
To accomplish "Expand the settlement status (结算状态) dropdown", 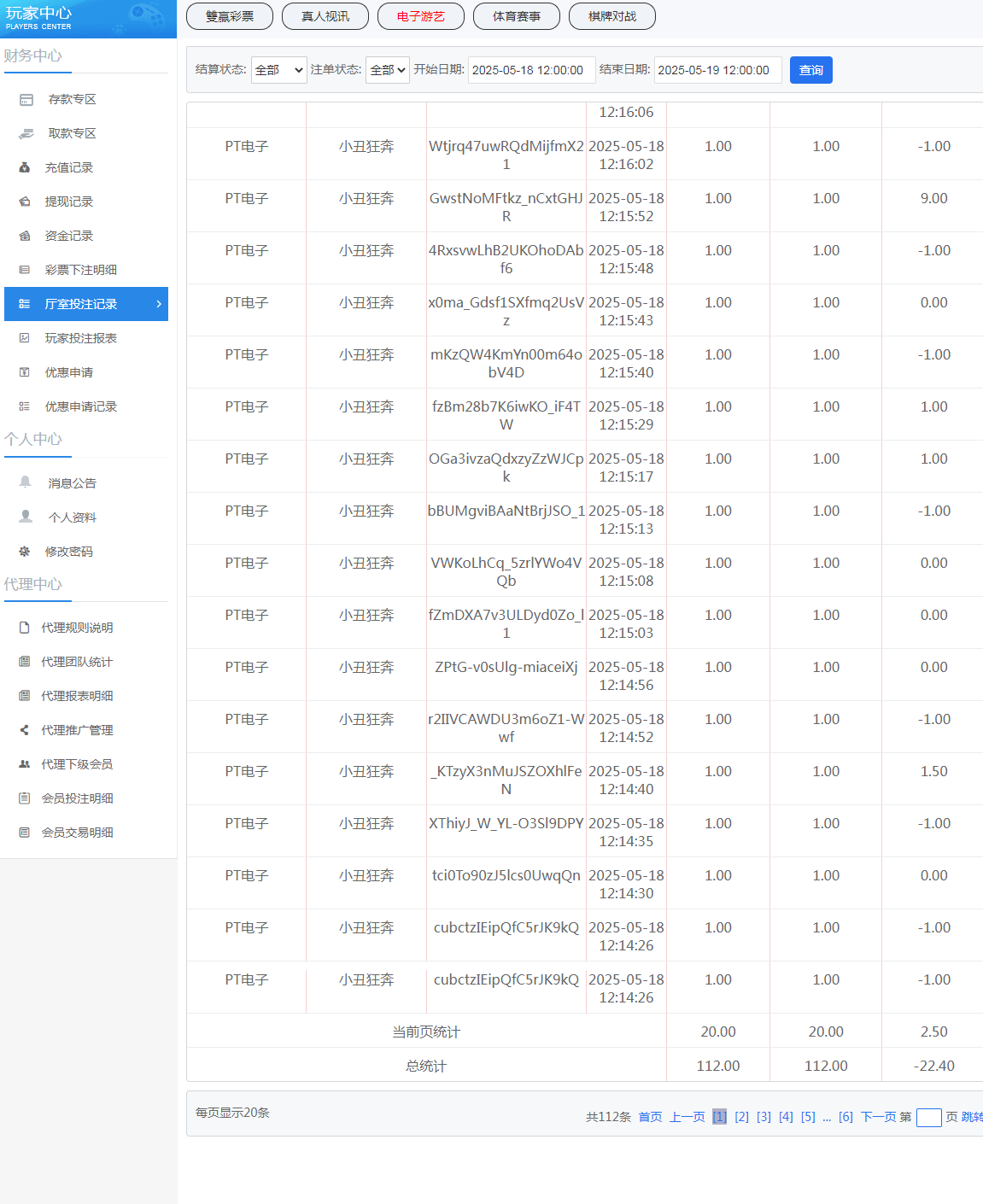I will (x=278, y=70).
